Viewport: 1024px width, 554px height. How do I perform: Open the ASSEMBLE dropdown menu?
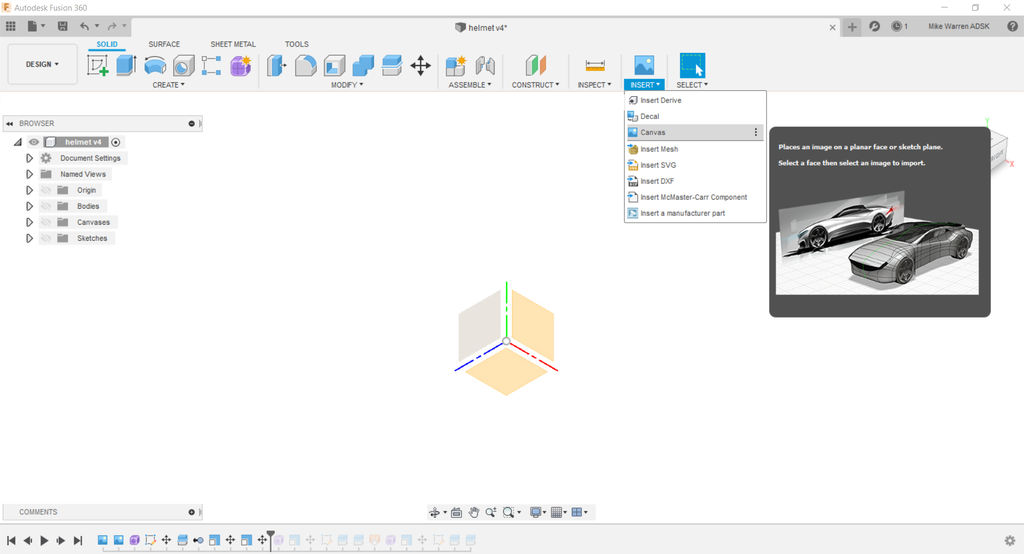[x=470, y=85]
